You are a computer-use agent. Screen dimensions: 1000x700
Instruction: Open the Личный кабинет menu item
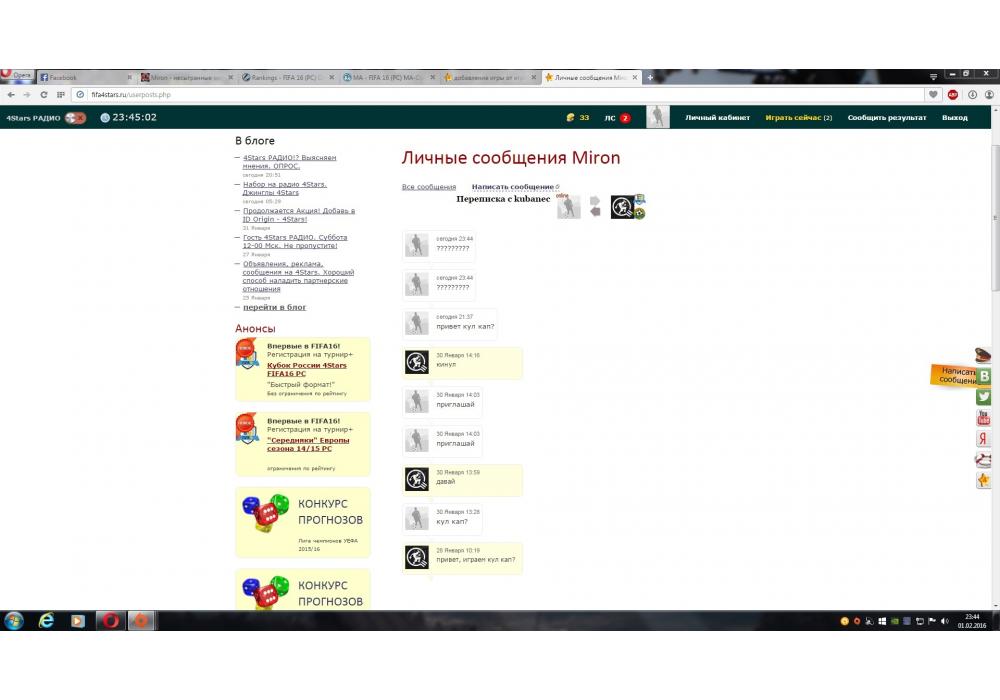[717, 118]
